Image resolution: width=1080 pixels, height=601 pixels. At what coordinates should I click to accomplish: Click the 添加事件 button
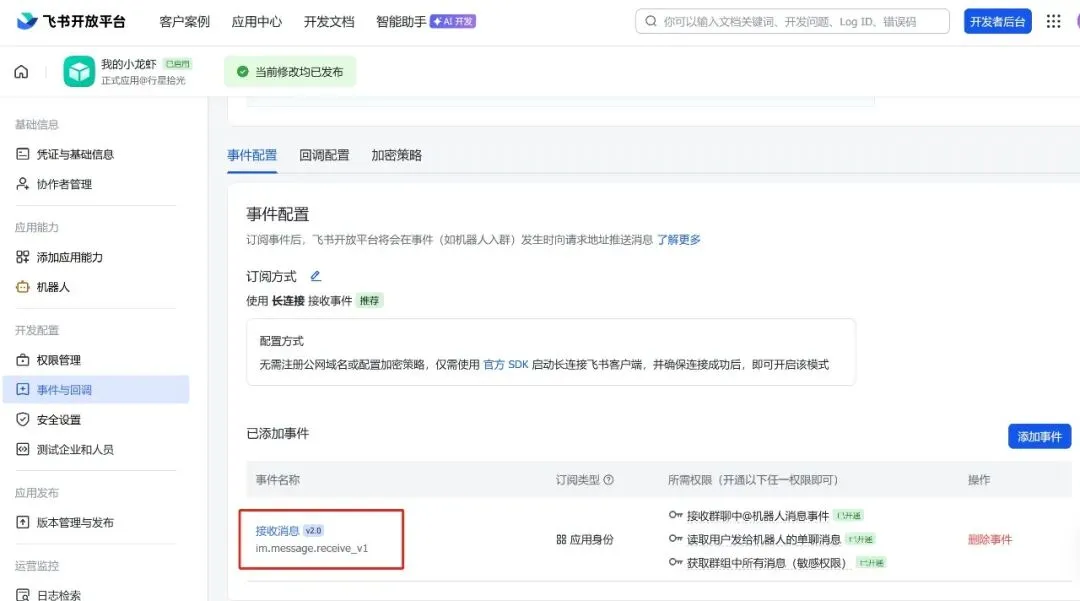(x=1039, y=436)
